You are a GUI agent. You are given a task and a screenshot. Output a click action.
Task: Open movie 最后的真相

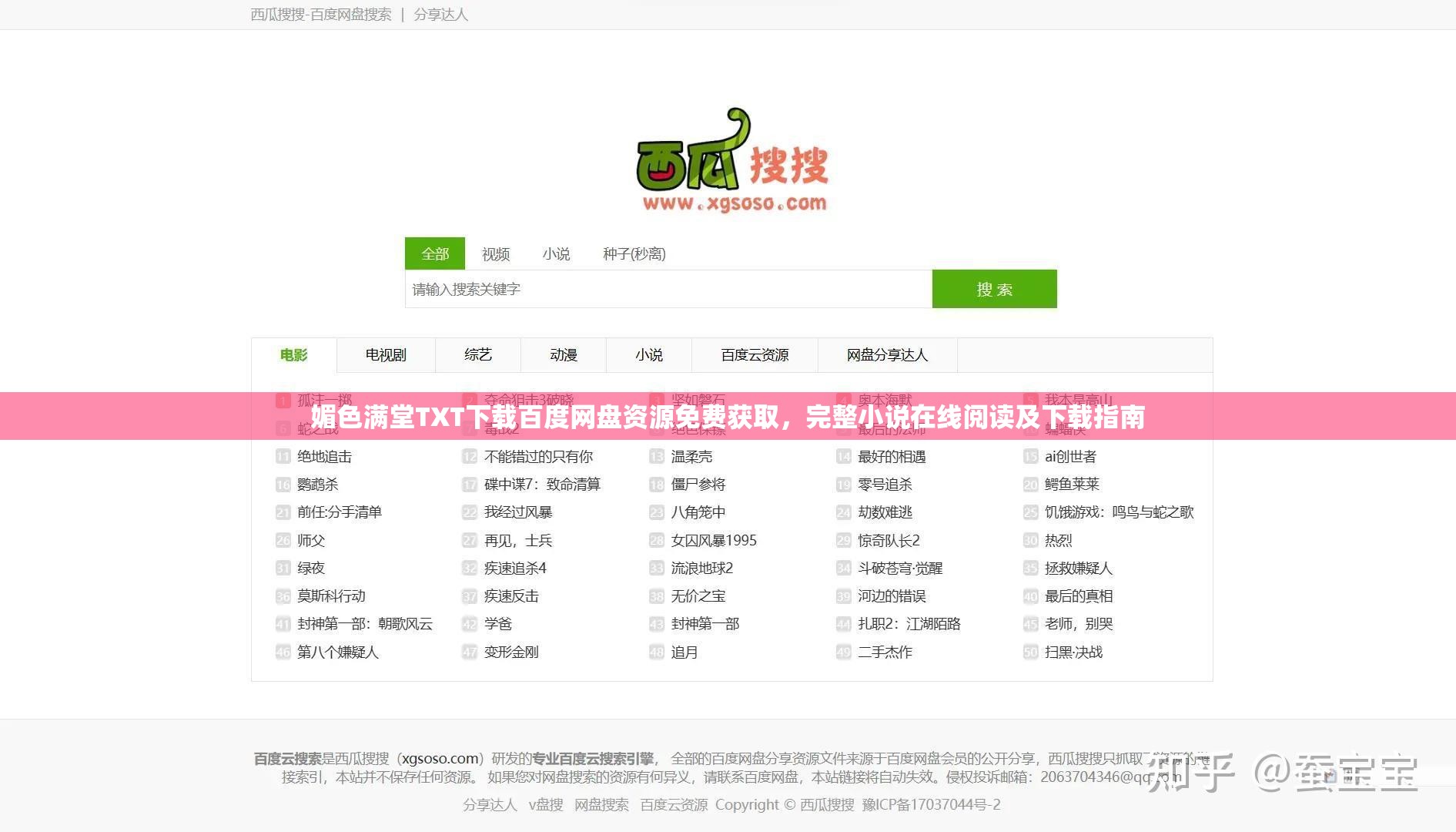click(x=1079, y=596)
